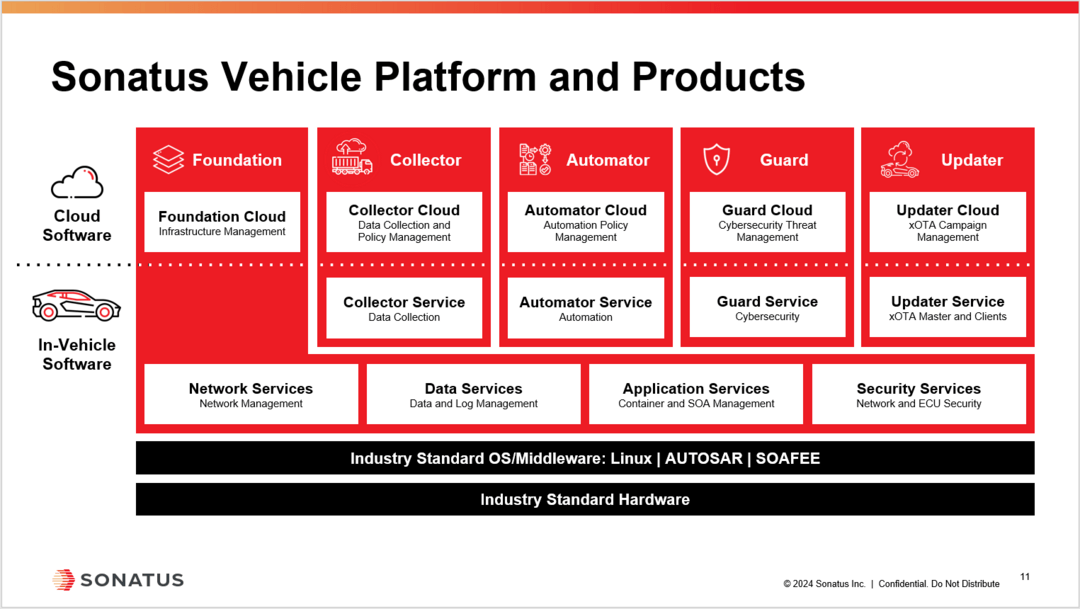
Task: Select the Updater Service box
Action: coord(948,307)
